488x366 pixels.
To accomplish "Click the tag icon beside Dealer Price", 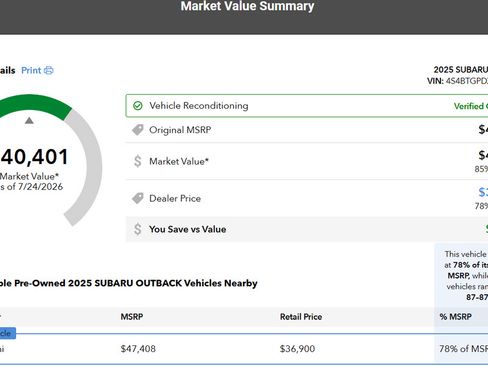I will tap(137, 198).
